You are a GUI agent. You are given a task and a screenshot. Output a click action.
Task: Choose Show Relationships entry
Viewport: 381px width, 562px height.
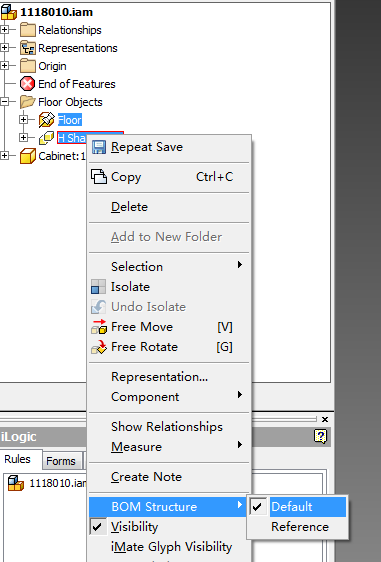point(169,427)
